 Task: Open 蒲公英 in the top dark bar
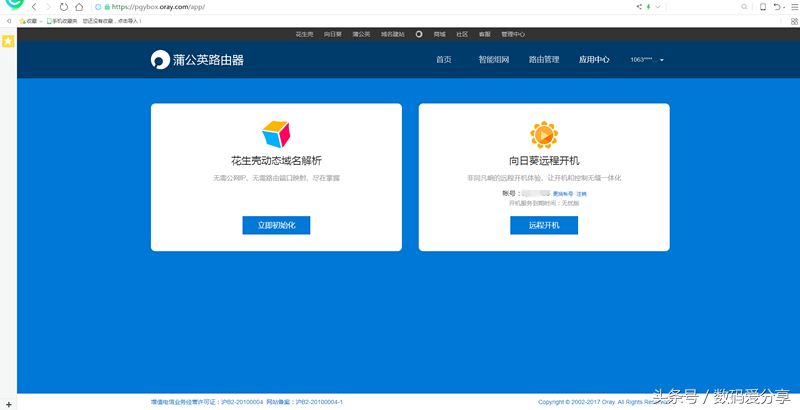361,34
